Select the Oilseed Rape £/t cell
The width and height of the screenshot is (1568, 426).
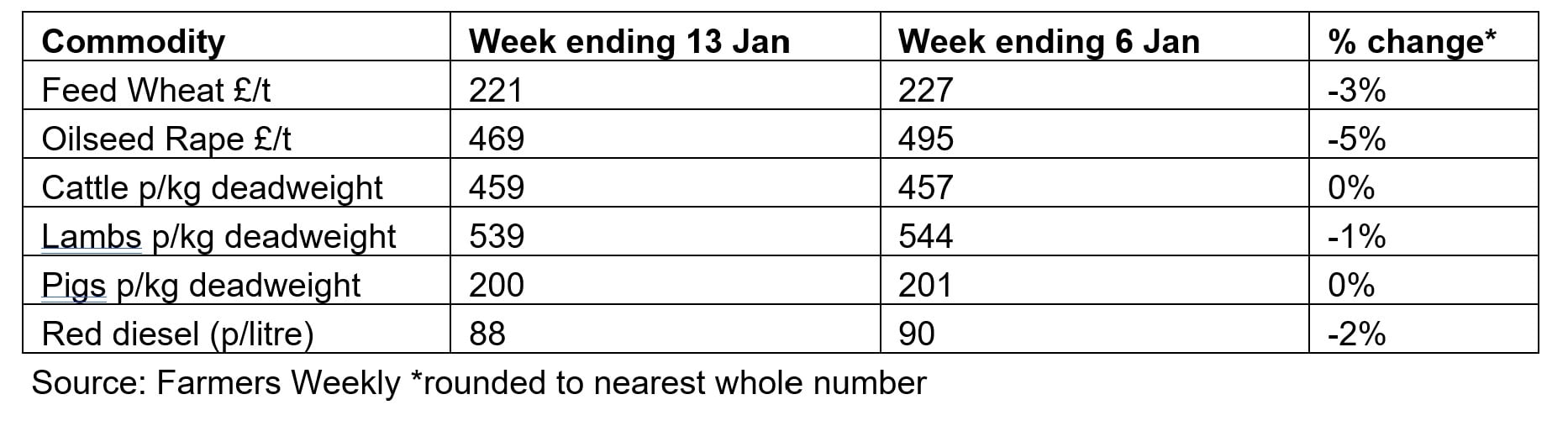[x=166, y=139]
